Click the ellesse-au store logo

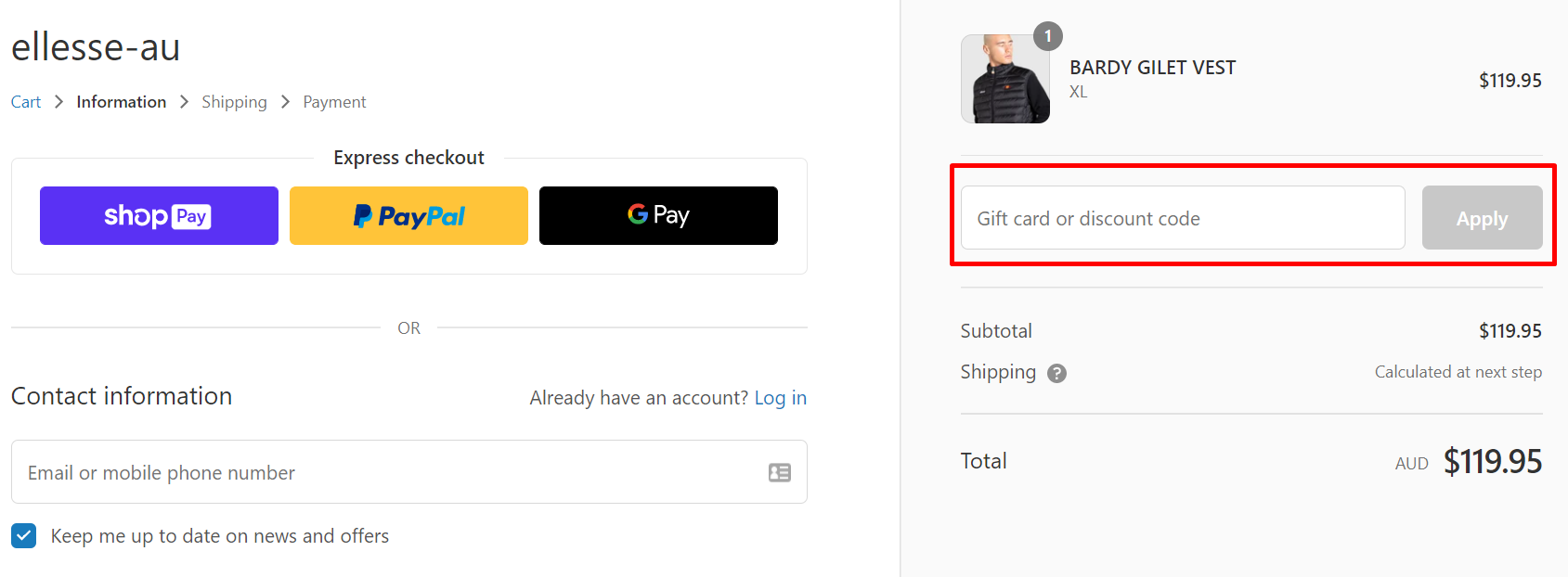[x=95, y=46]
